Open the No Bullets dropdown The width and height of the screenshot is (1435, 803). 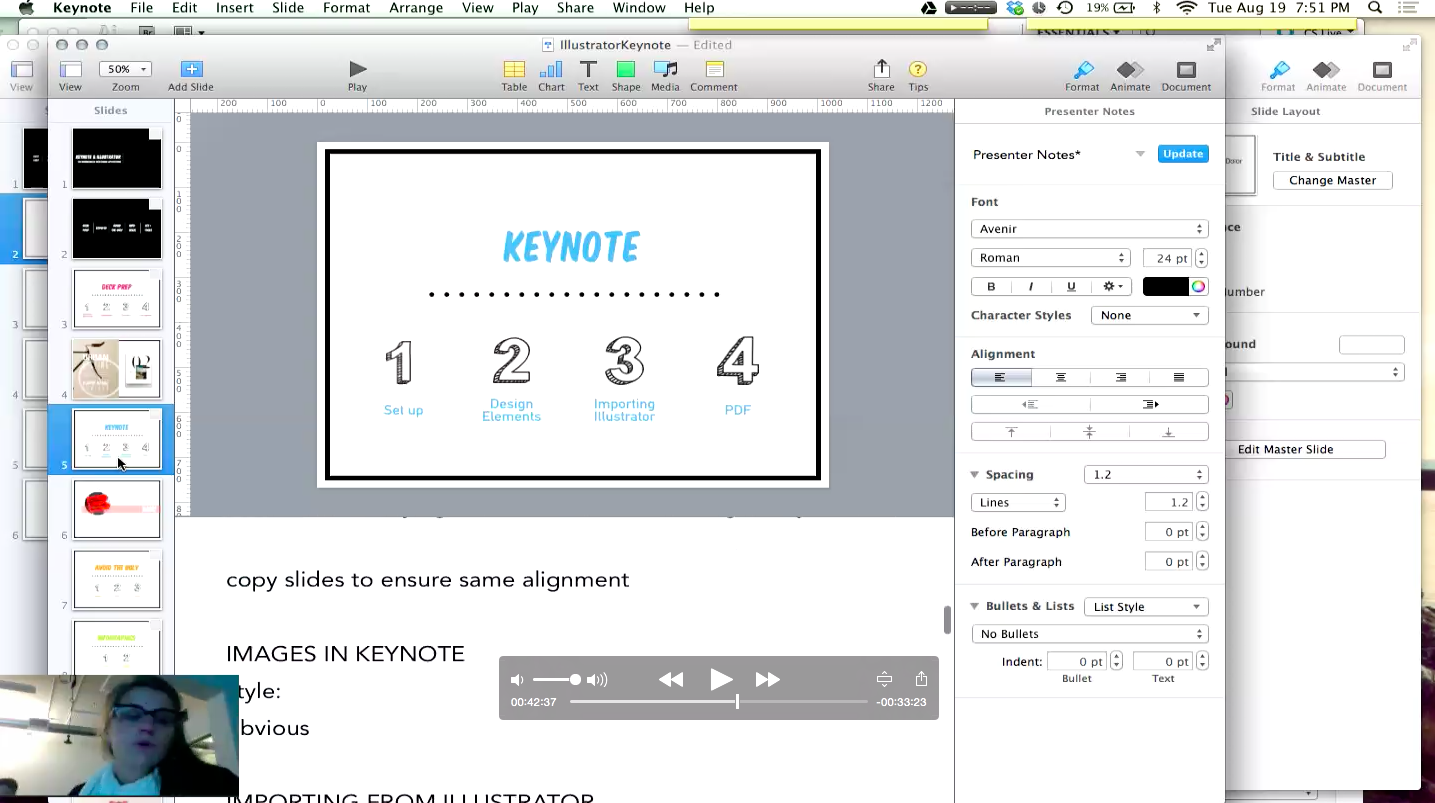pos(1089,634)
